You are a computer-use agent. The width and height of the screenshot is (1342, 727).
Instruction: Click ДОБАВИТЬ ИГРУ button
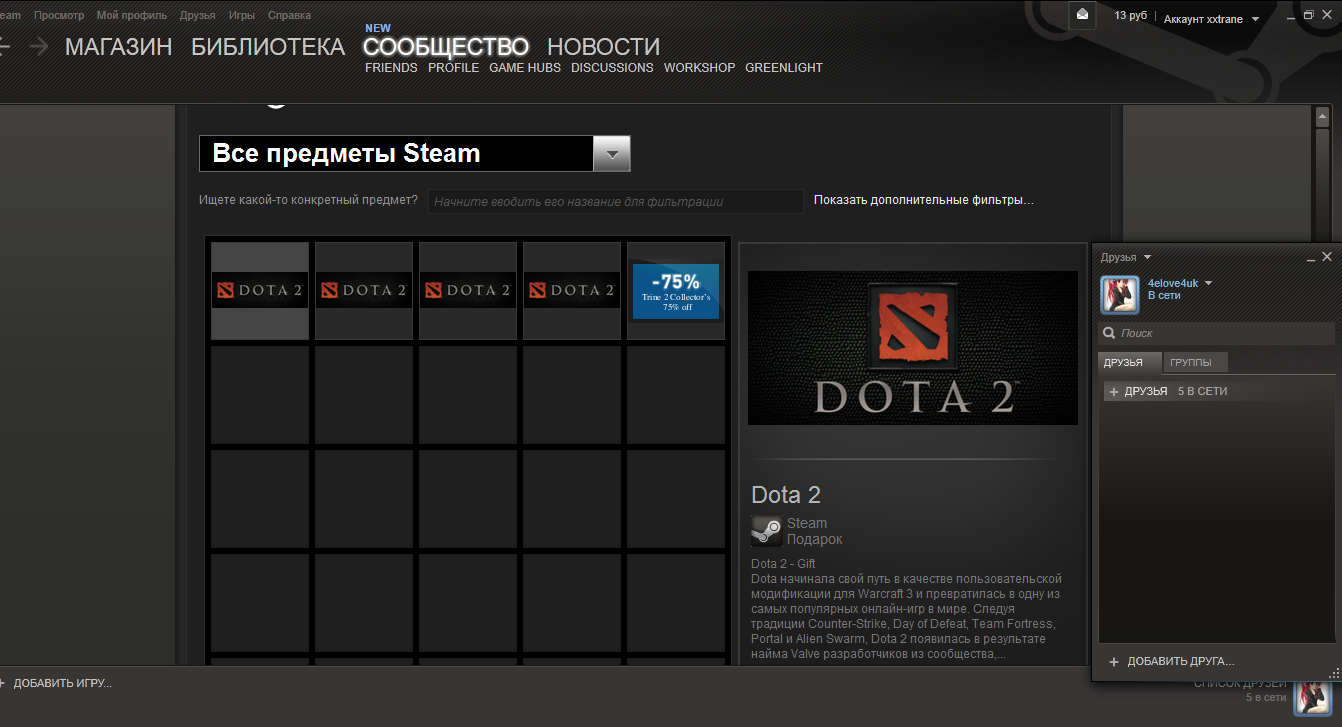click(x=62, y=683)
